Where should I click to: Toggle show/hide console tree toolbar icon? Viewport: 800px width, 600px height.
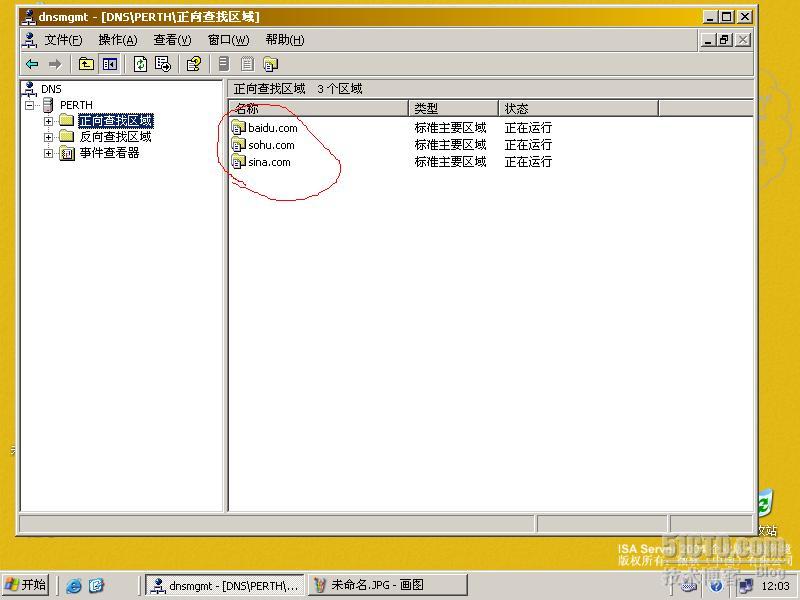110,64
